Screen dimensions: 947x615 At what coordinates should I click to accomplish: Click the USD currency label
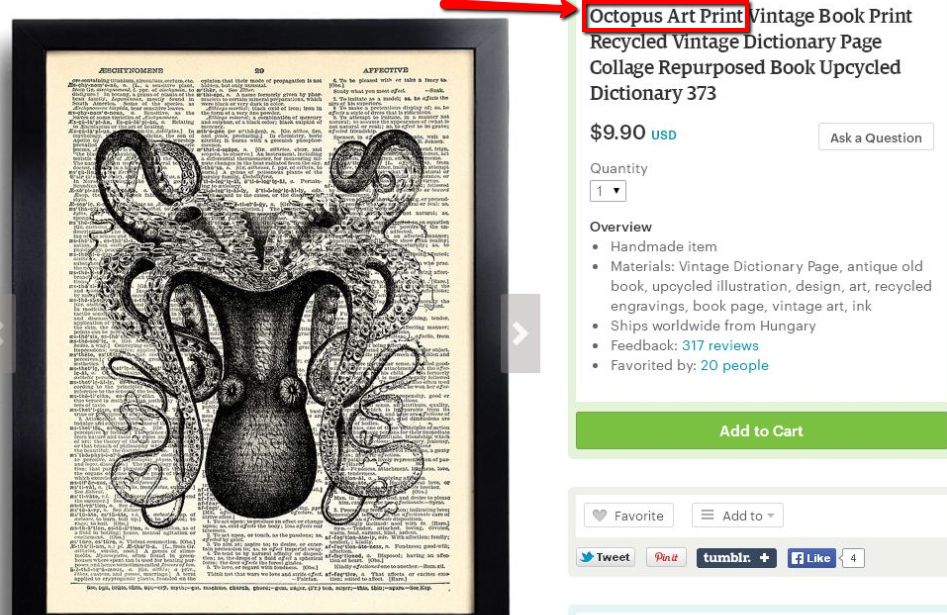[x=663, y=135]
